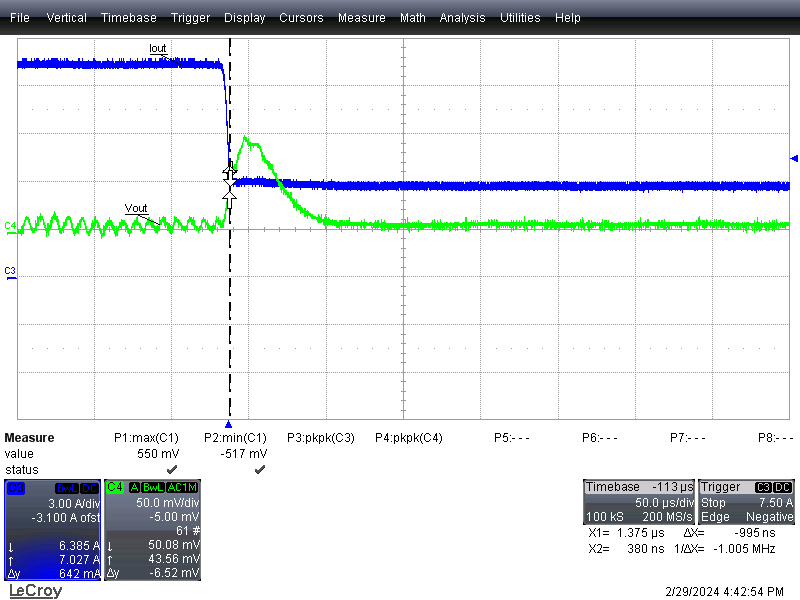Open the Utilities menu
Image resolution: width=800 pixels, height=600 pixels.
(x=520, y=17)
